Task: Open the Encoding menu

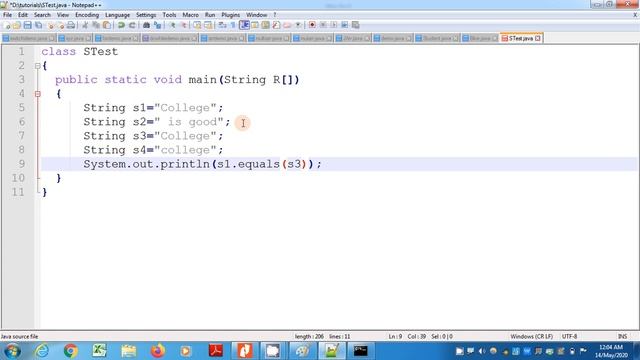Action: [x=87, y=15]
